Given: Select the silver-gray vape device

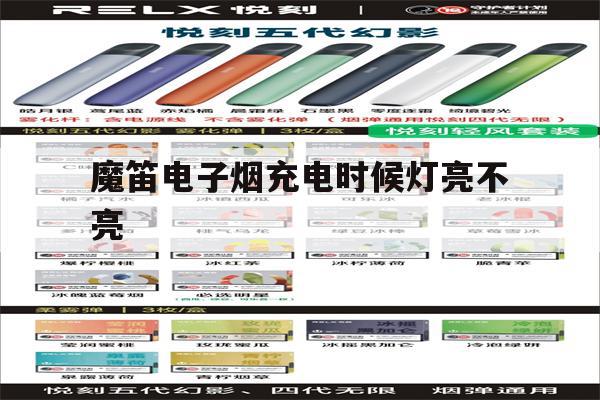Looking at the screenshot, I should (x=86, y=75).
